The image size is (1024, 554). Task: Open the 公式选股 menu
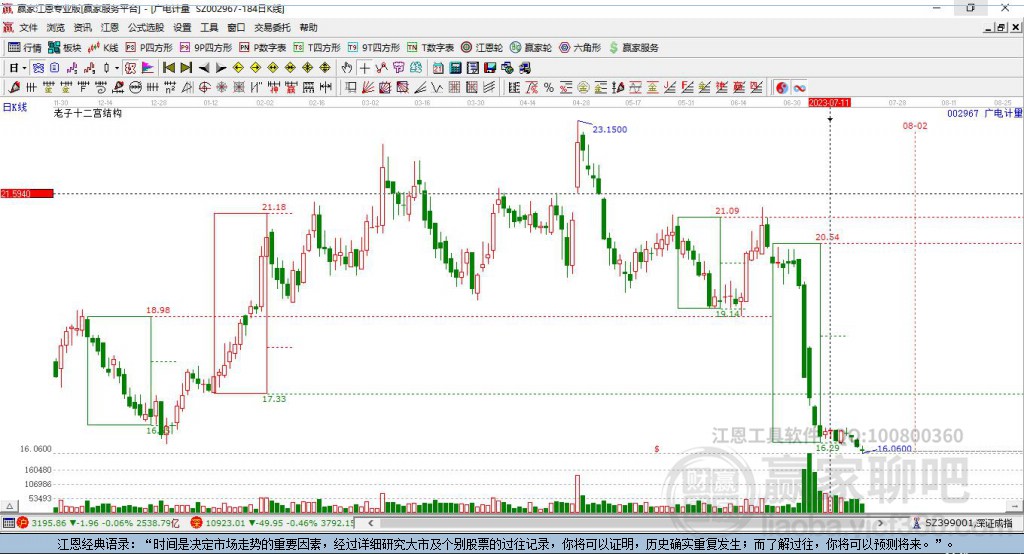[146, 27]
